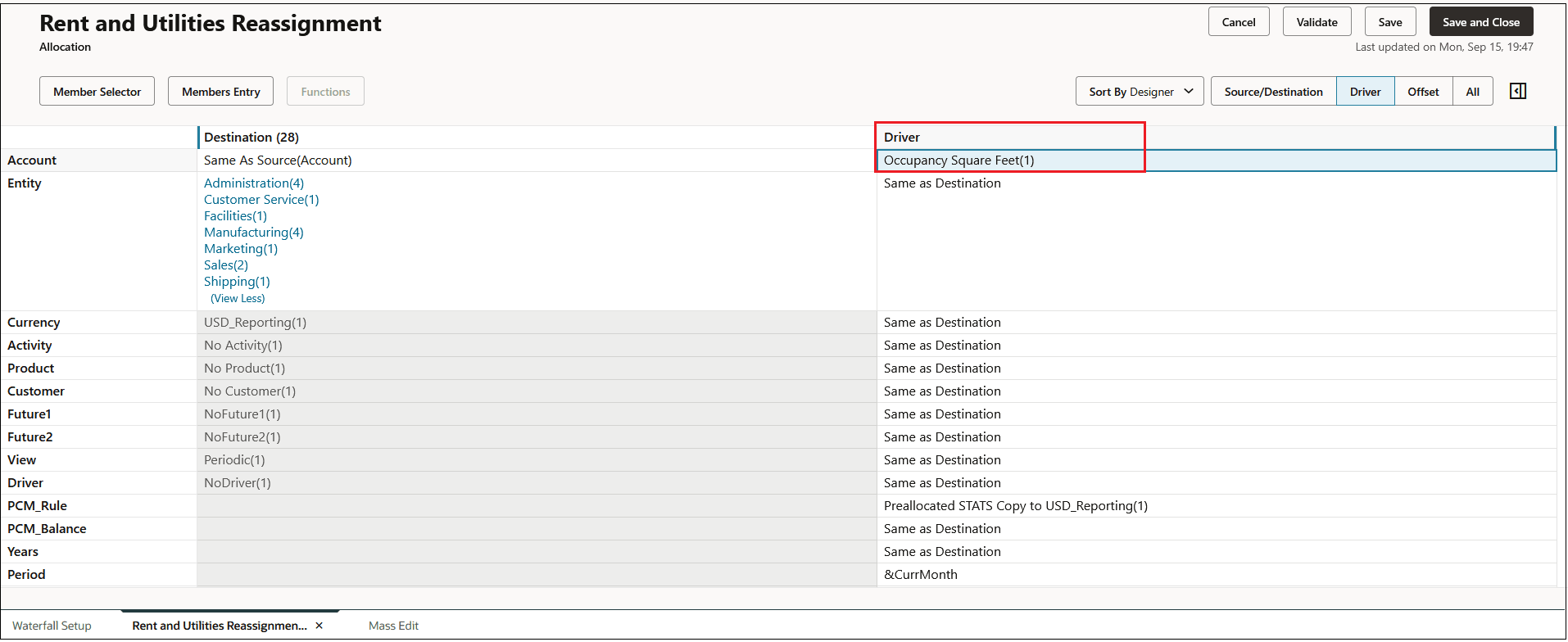
Task: Toggle the side panel icon
Action: click(1517, 91)
